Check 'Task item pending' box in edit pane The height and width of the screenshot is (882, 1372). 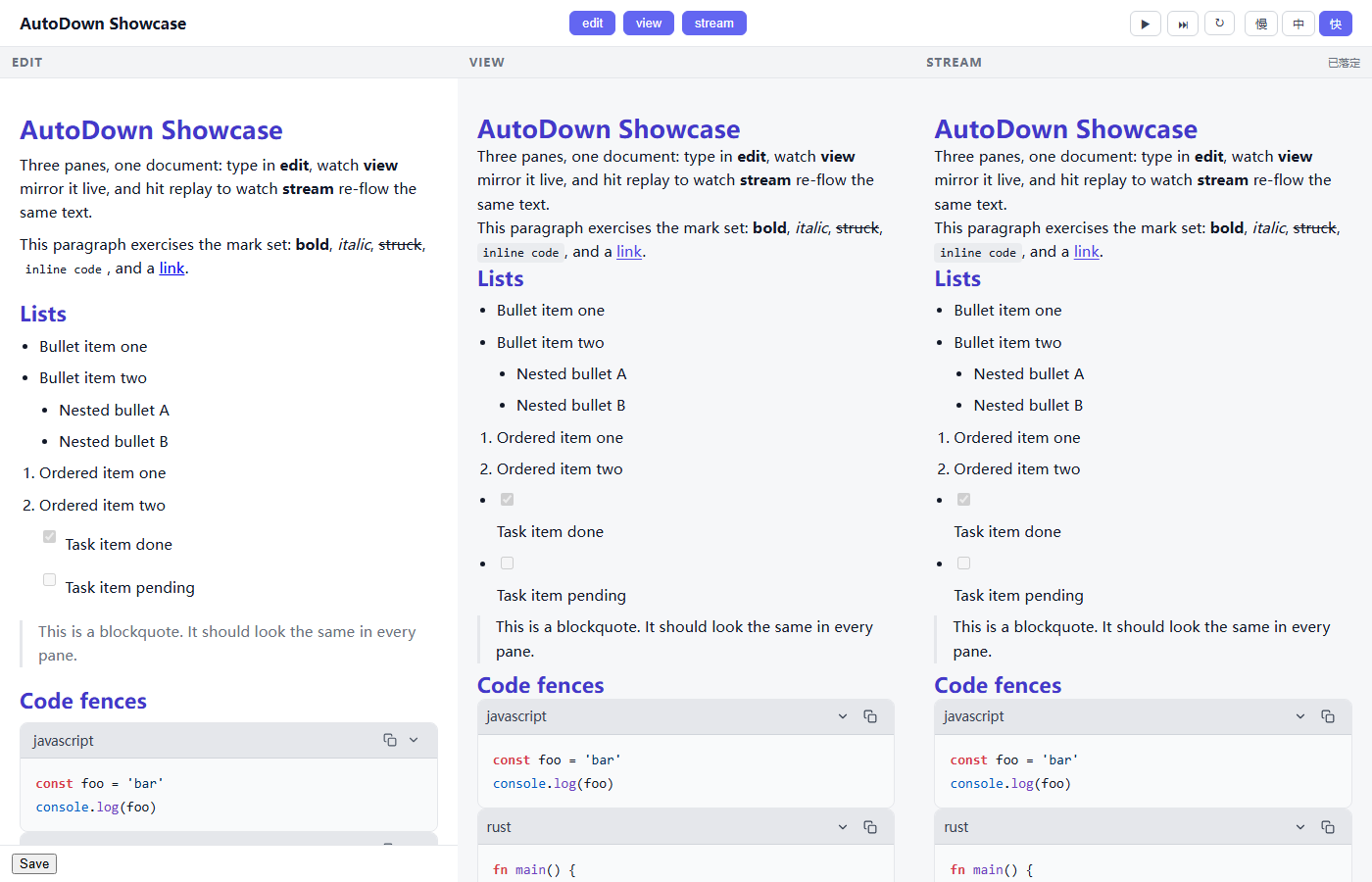coord(49,579)
